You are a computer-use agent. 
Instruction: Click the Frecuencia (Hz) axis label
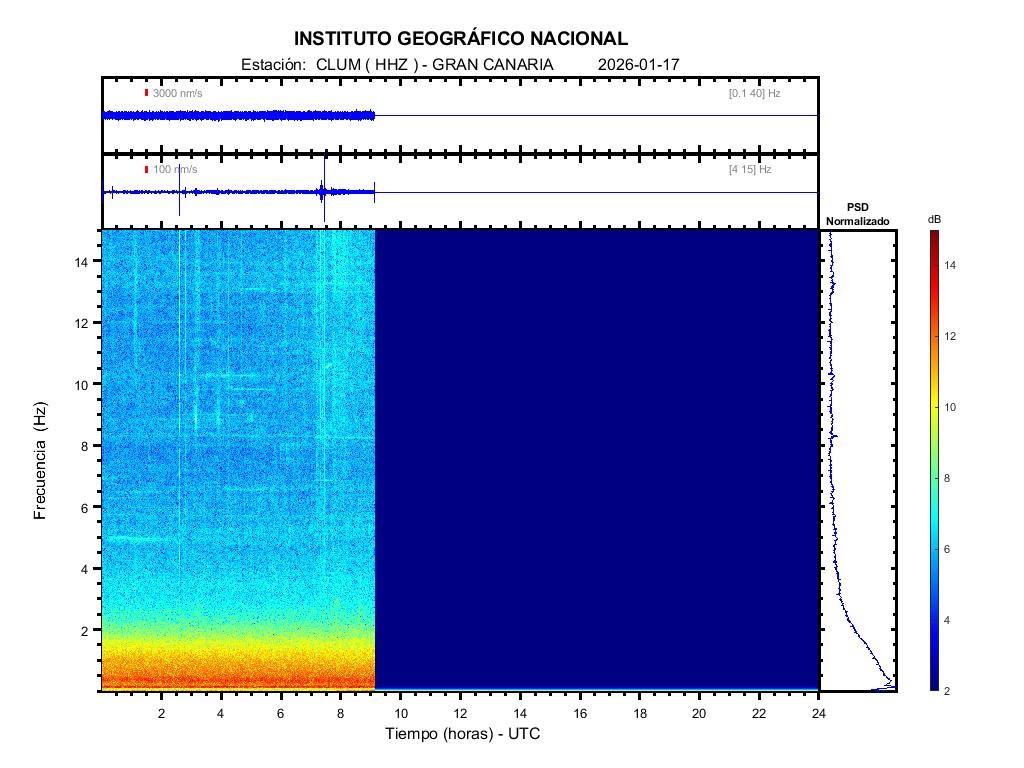point(41,460)
